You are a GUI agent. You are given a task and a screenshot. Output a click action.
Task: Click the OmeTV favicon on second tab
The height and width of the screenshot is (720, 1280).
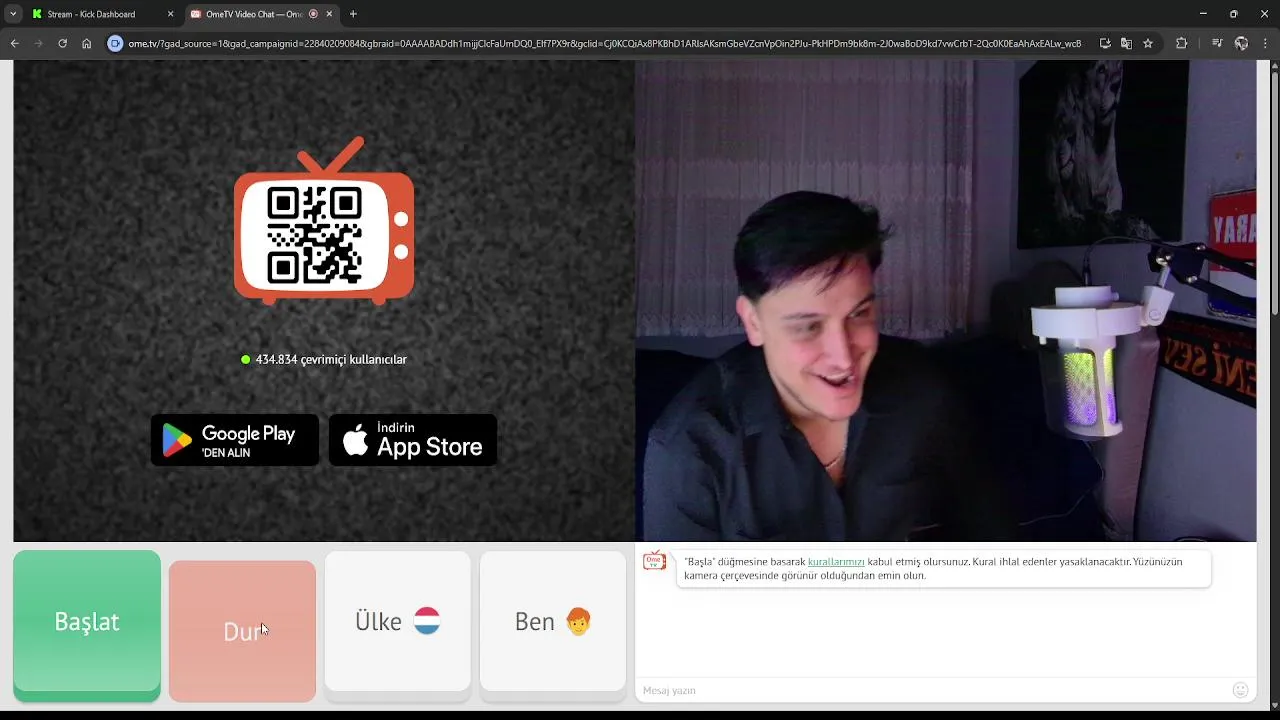pos(196,14)
